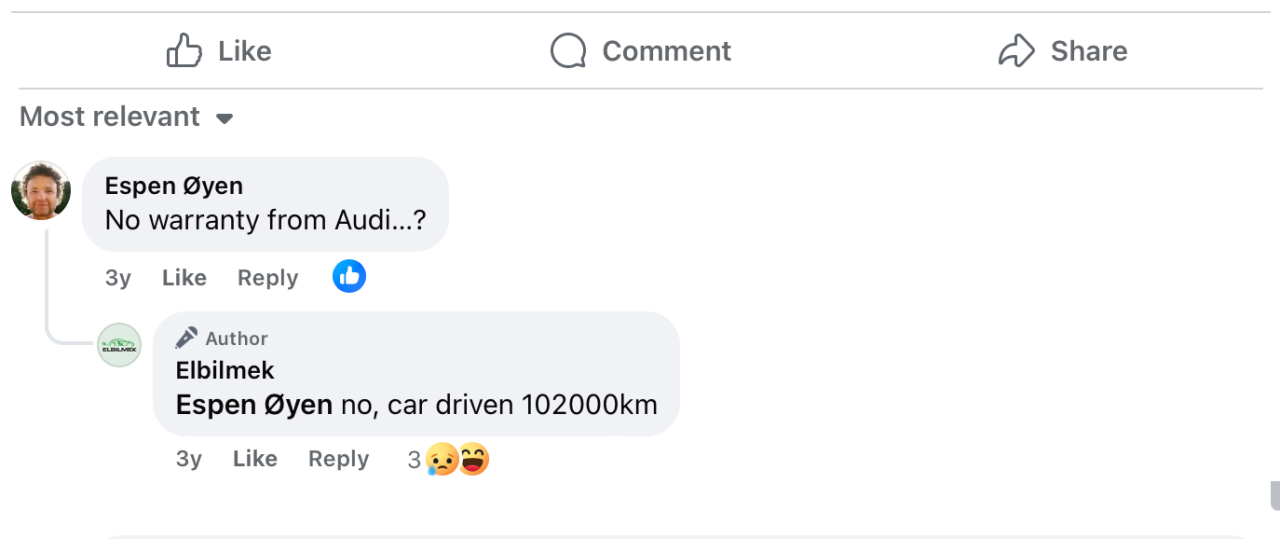The width and height of the screenshot is (1280, 539).
Task: Open Espen Øyen's profile from the comment name
Action: click(174, 186)
